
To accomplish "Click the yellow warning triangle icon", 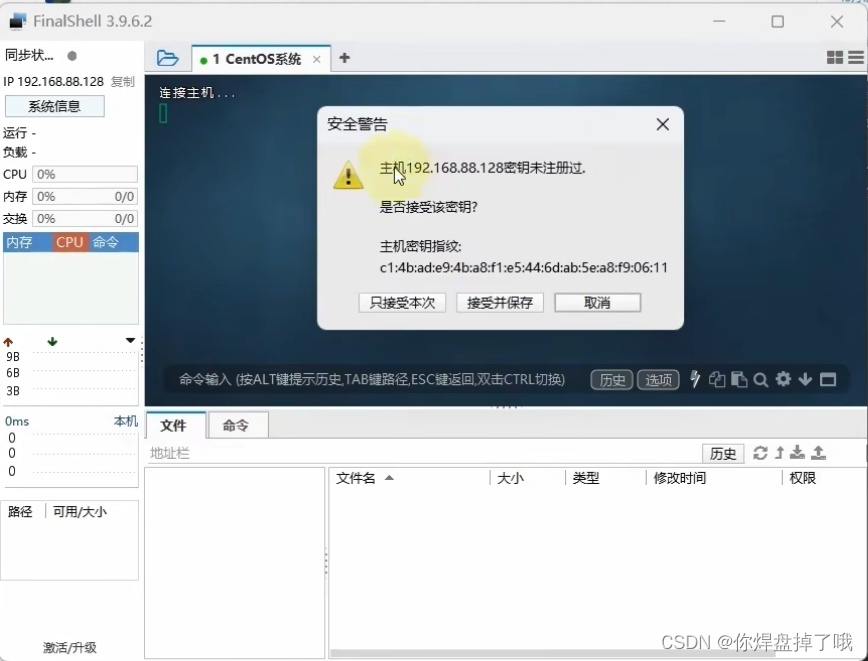I will (348, 175).
